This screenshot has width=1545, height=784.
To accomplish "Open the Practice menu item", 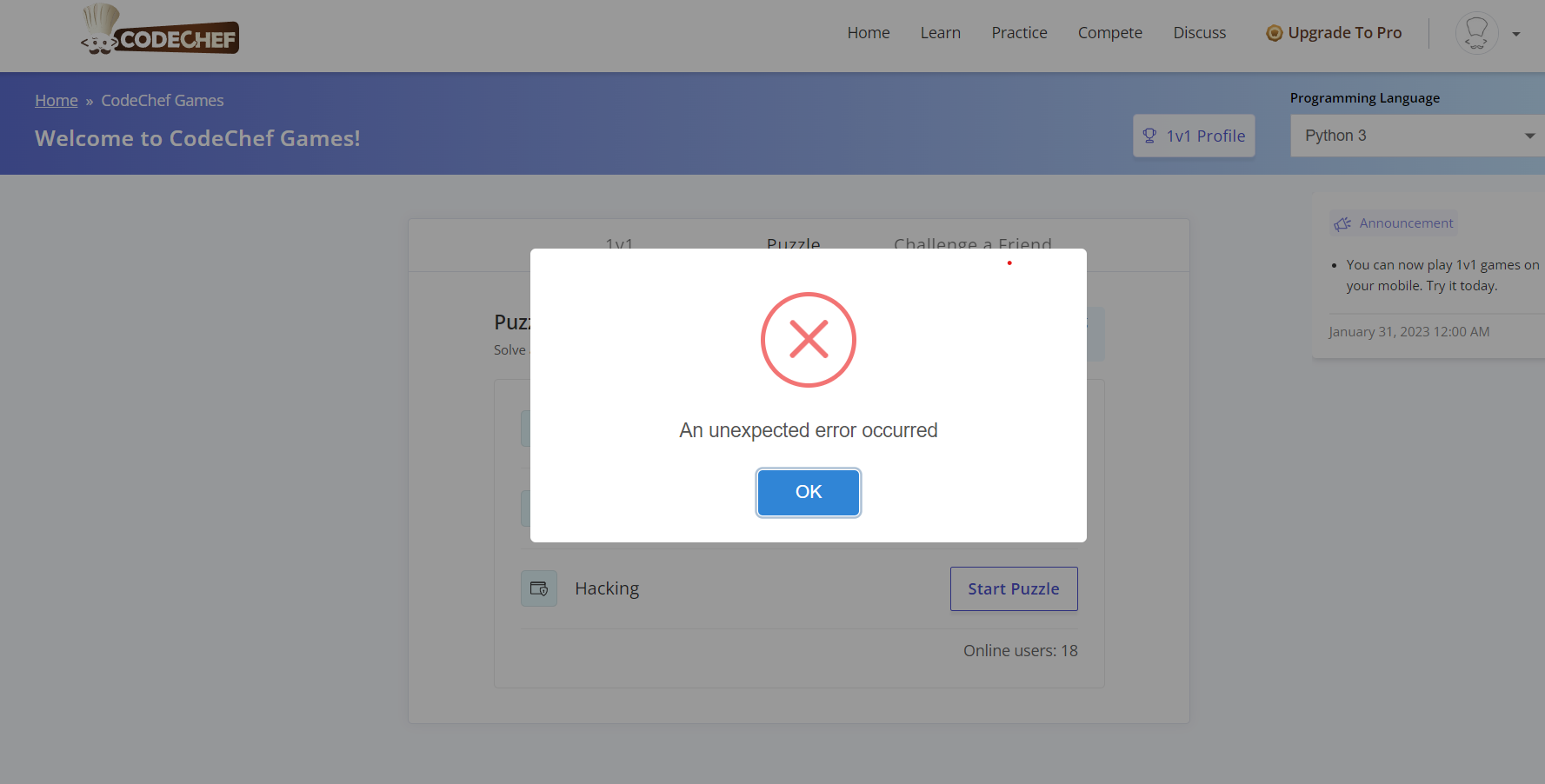I will pyautogui.click(x=1019, y=33).
